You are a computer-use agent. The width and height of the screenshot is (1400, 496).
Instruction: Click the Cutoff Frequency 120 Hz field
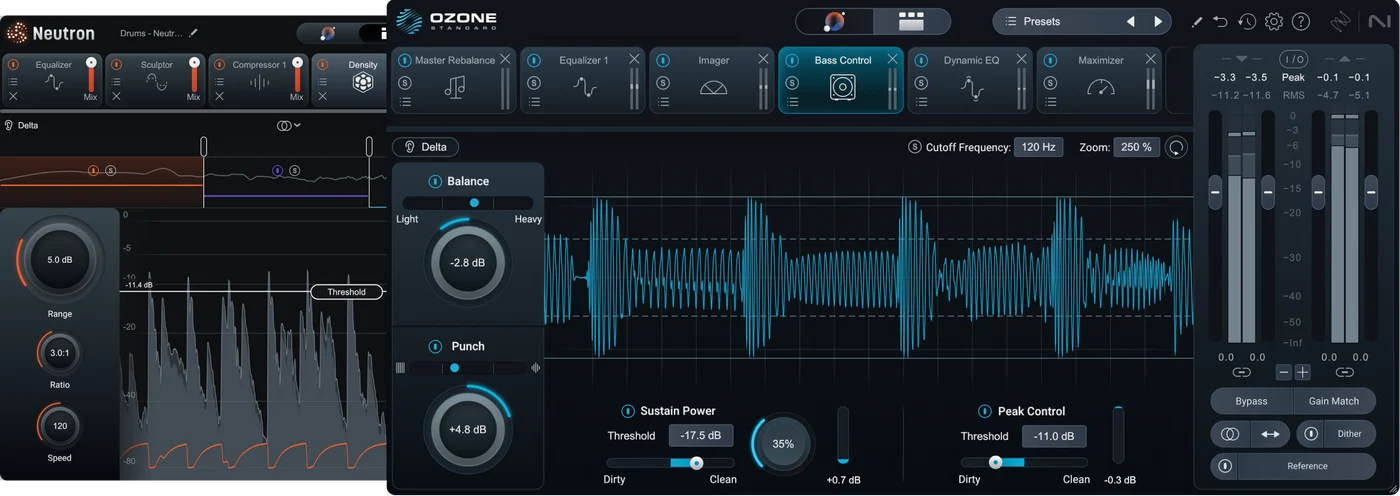click(x=1039, y=147)
